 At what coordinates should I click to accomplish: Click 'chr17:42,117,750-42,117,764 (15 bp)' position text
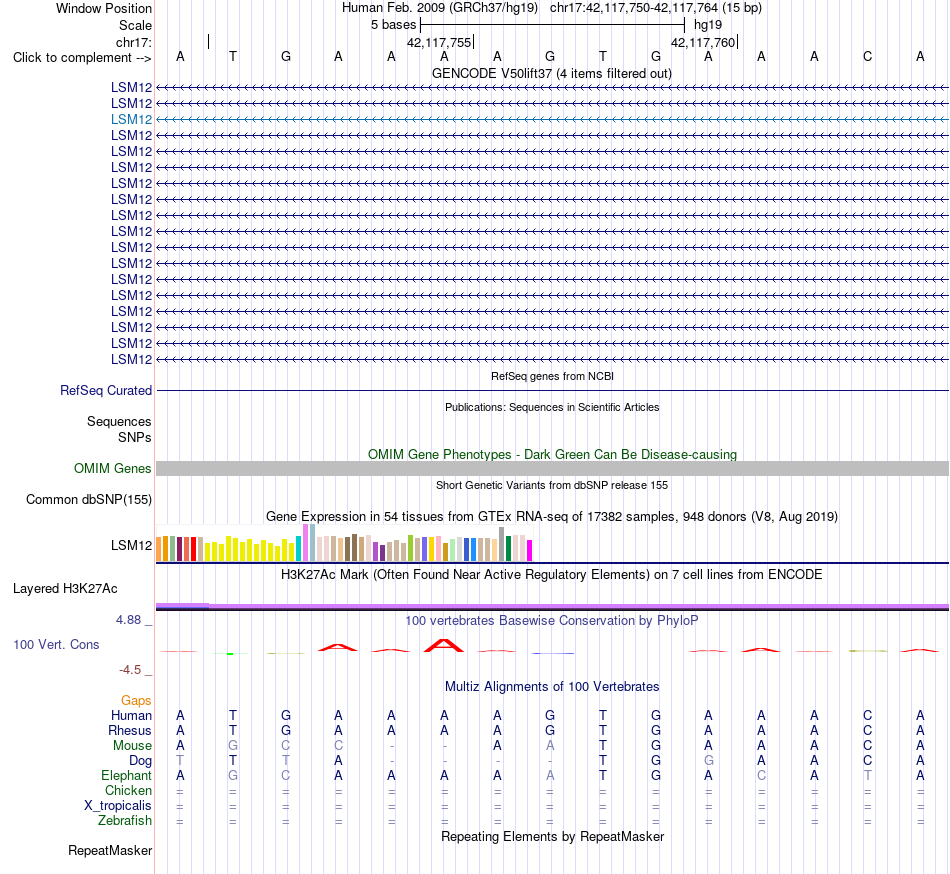click(x=656, y=8)
